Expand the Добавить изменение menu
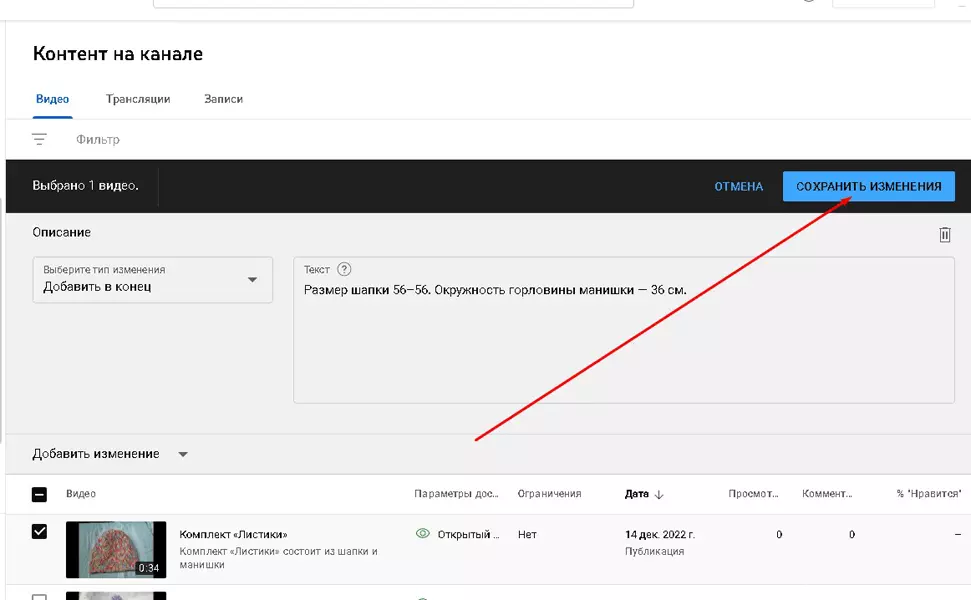 tap(110, 454)
